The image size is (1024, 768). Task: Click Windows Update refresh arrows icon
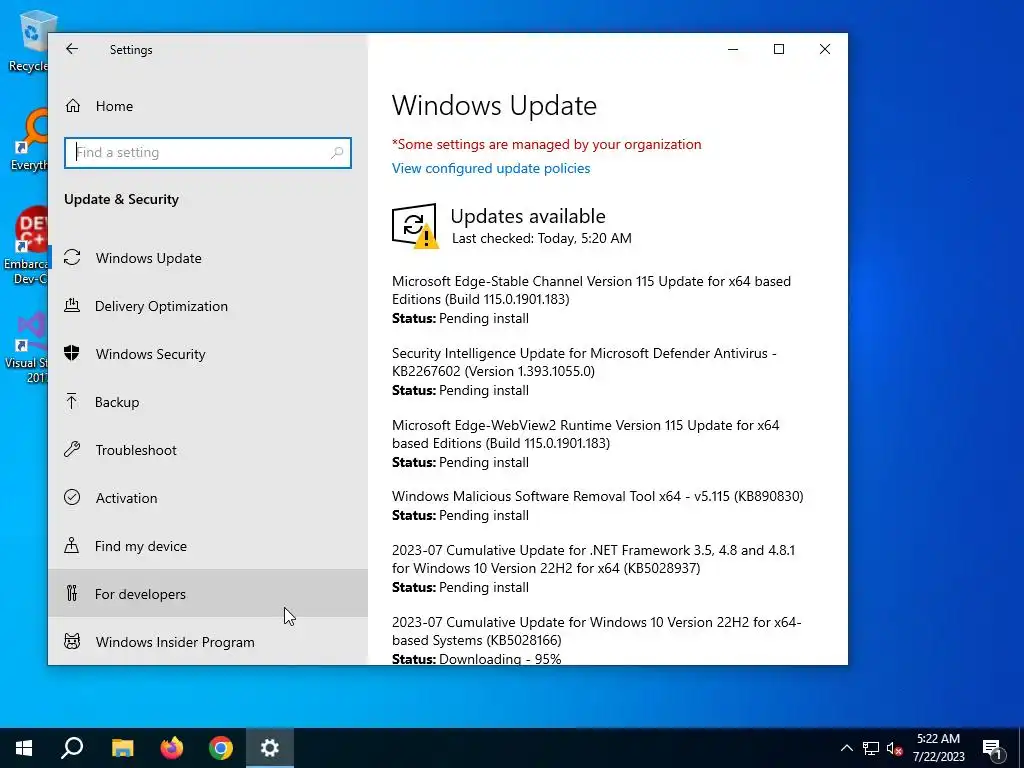click(x=72, y=257)
